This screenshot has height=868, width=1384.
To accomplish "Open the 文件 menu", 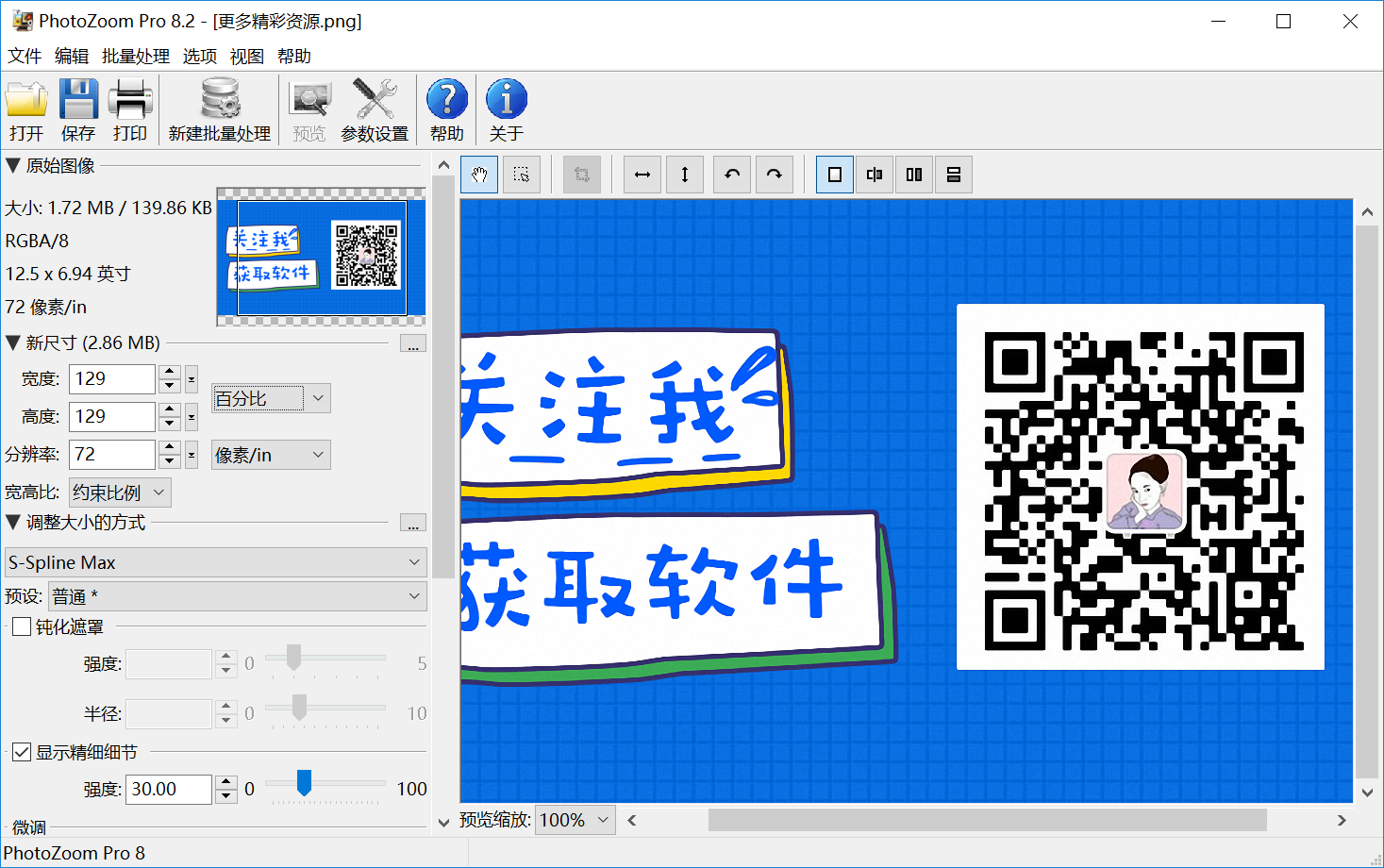I will [x=25, y=57].
